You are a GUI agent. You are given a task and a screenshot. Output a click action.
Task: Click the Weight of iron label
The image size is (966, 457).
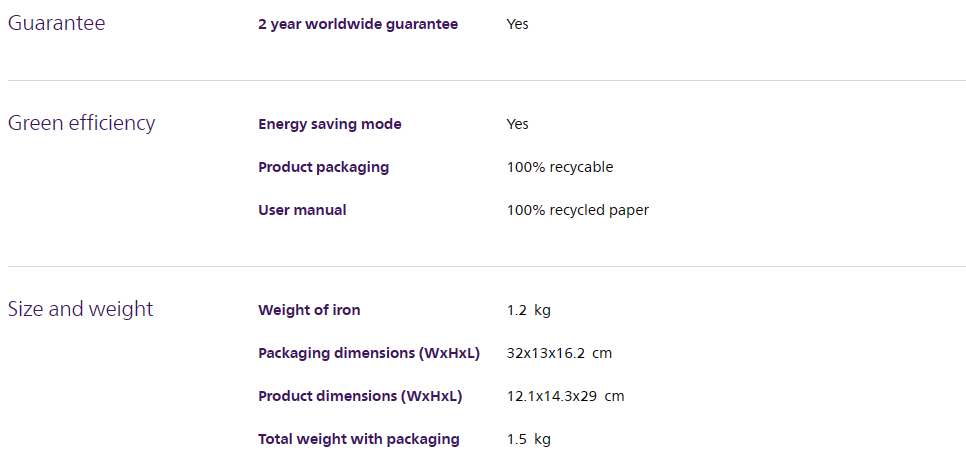[x=309, y=310]
